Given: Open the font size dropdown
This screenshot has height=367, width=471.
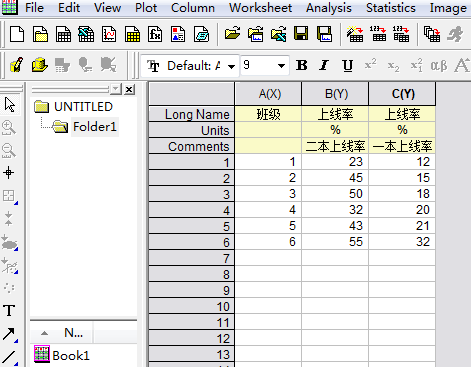Looking at the screenshot, I should coord(282,66).
